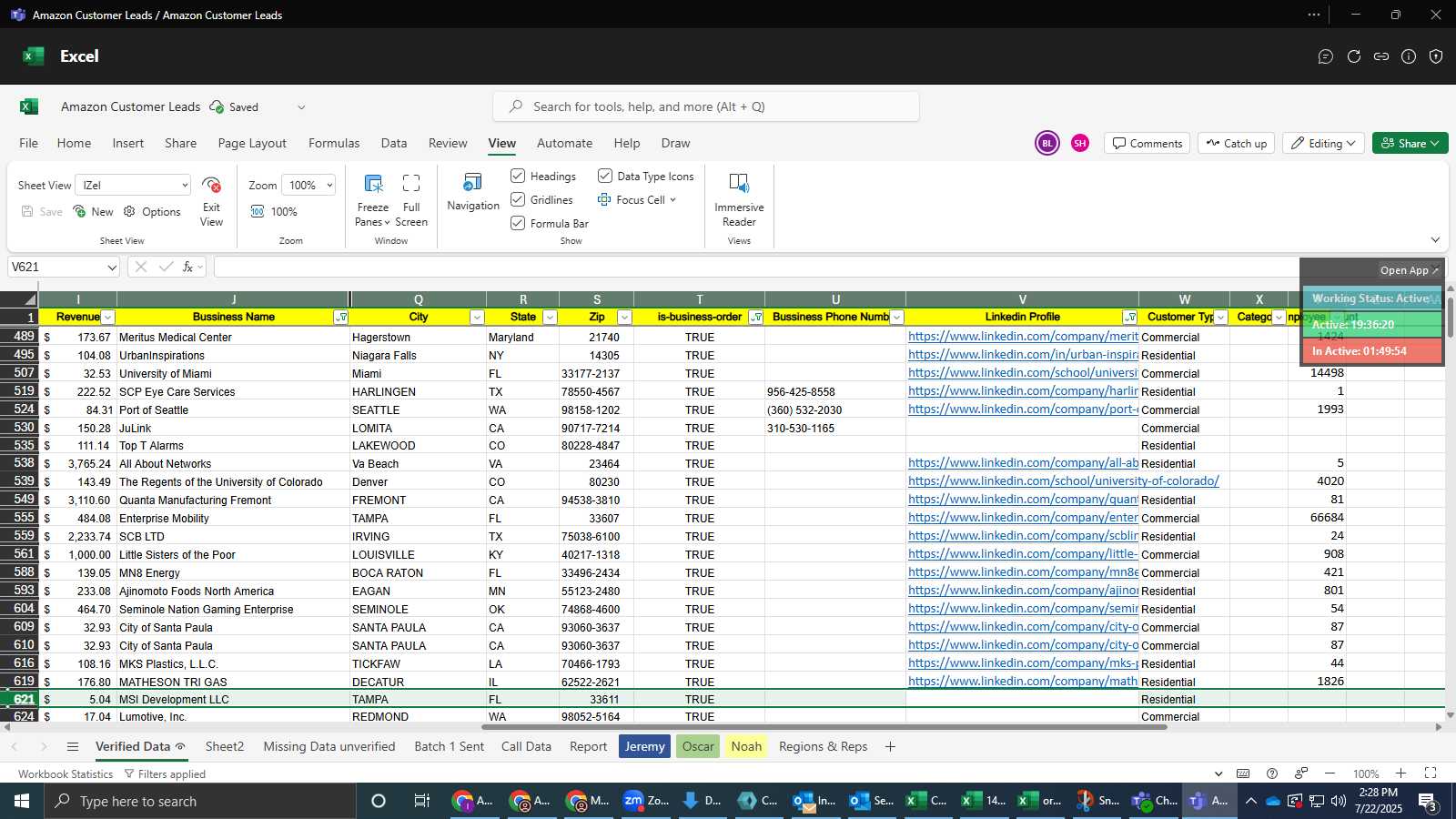Click the search for tools box

(706, 106)
